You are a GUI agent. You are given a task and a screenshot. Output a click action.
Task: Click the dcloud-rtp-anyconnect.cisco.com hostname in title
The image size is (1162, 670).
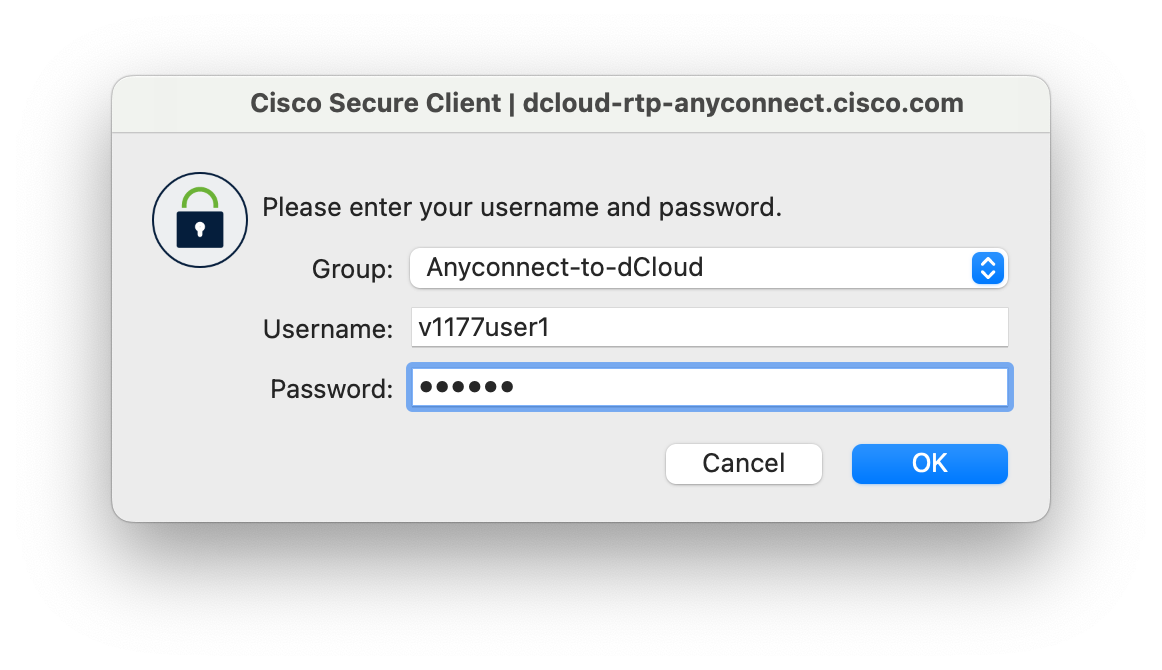pyautogui.click(x=743, y=104)
